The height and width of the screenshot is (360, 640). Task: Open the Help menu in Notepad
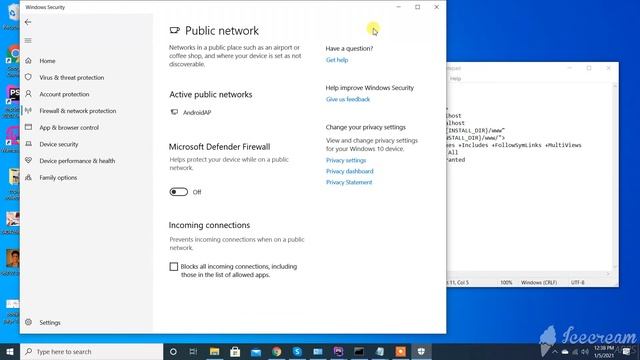pos(455,79)
